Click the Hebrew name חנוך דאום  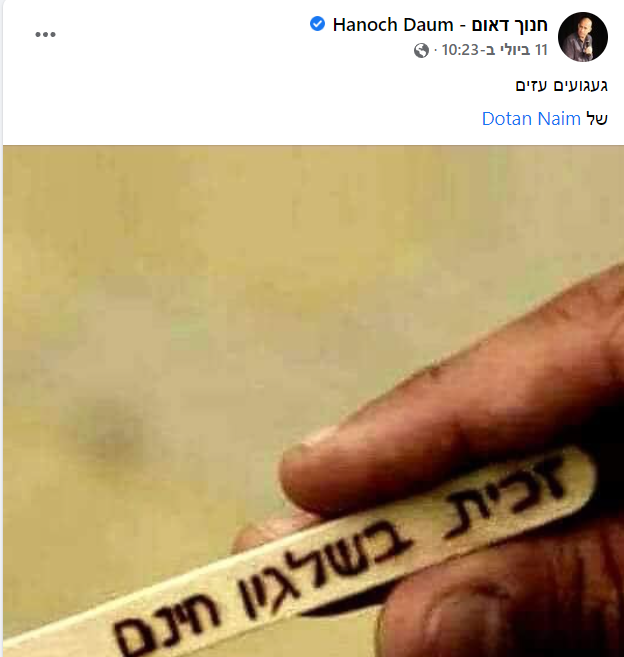click(510, 25)
